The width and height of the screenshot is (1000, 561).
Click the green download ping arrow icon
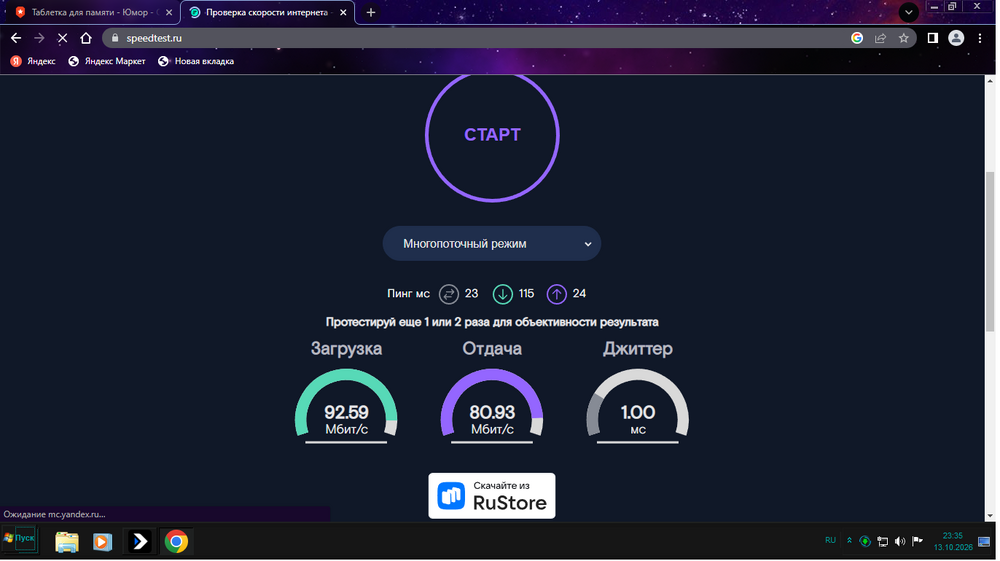tap(503, 294)
